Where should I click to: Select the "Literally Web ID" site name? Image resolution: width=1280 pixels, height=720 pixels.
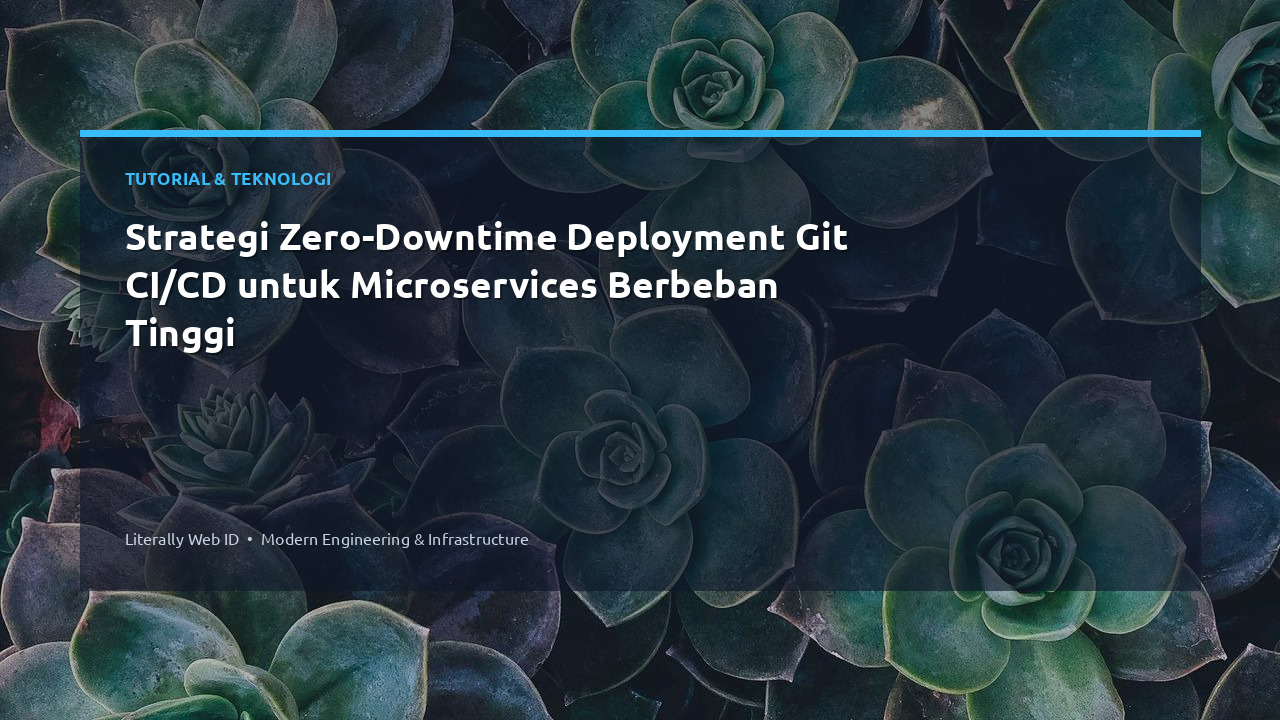pyautogui.click(x=182, y=539)
